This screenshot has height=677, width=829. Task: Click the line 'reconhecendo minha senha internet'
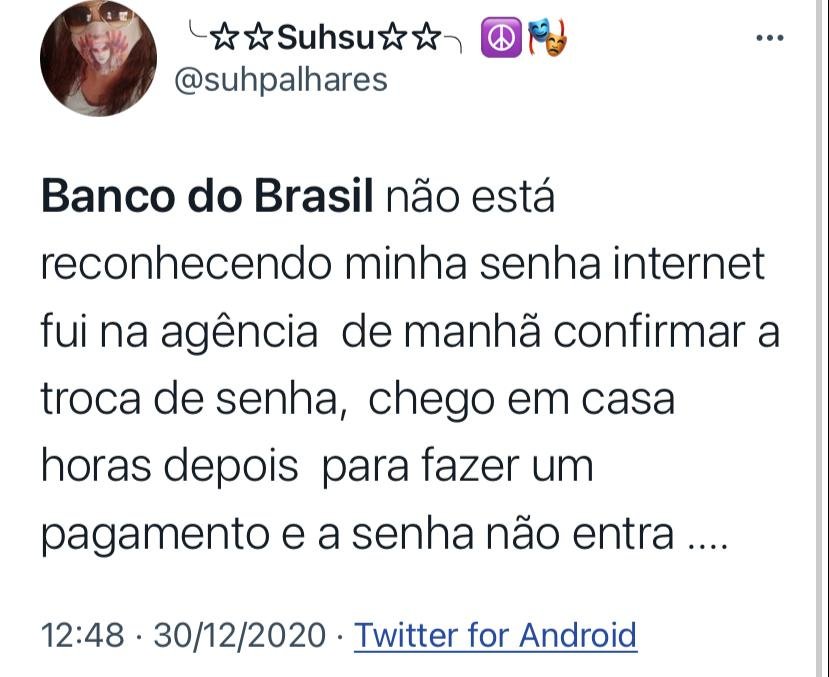403,263
